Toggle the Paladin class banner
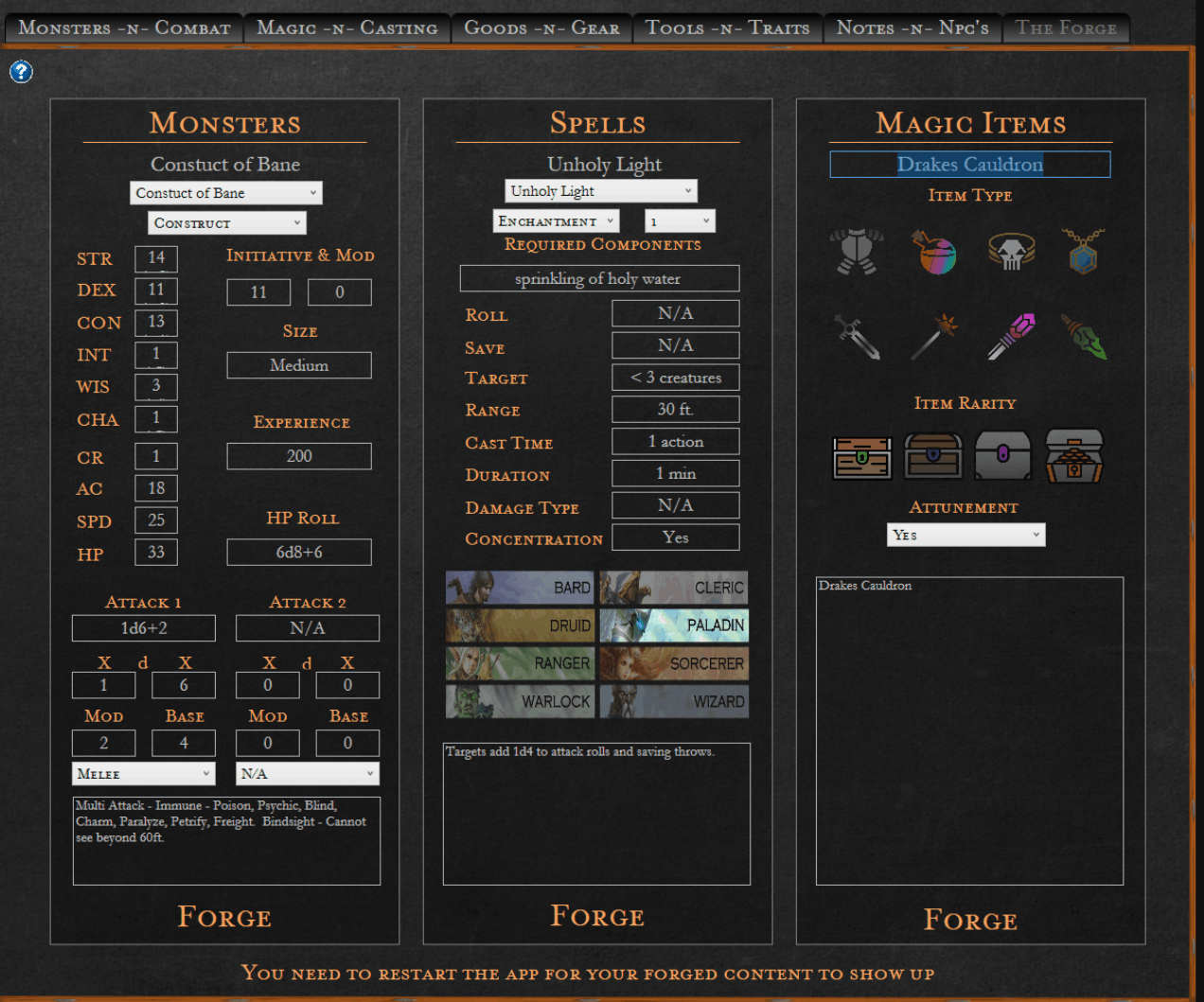This screenshot has width=1204, height=1002. click(674, 625)
